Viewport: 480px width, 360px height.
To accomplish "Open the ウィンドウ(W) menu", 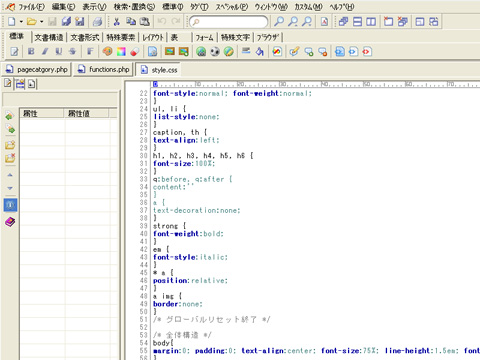I will [x=271, y=7].
